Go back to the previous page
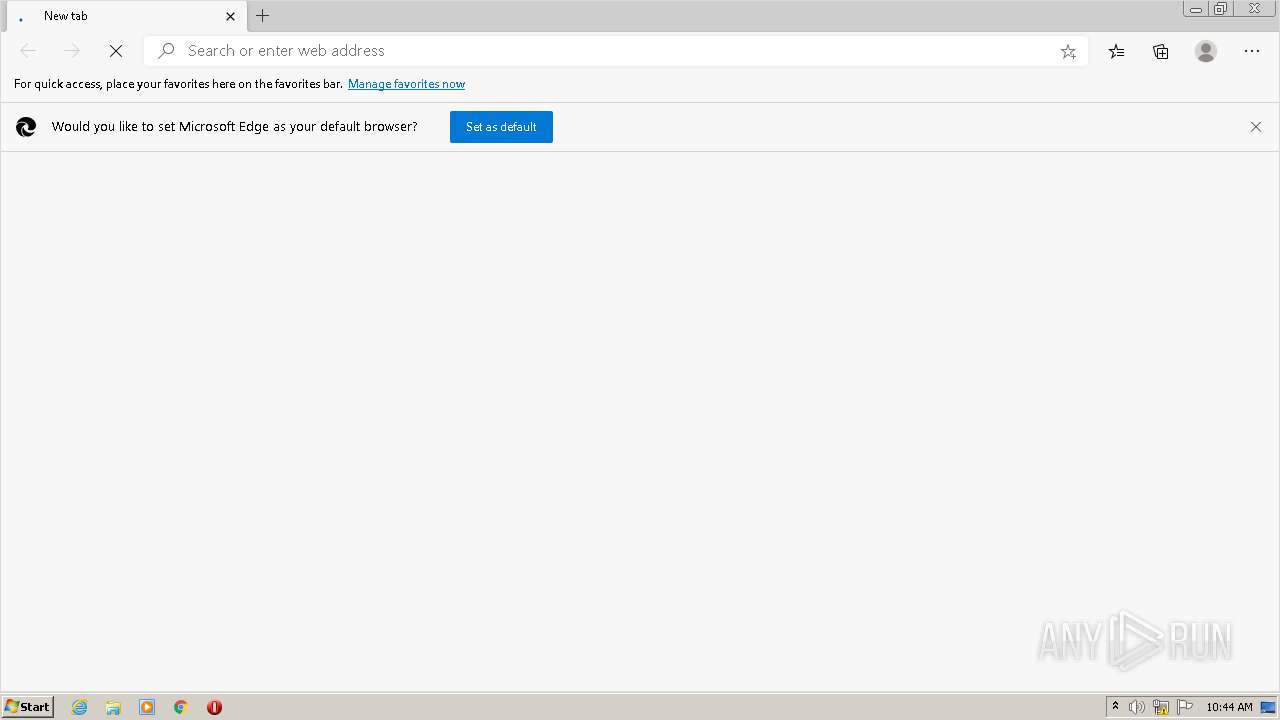The image size is (1280, 720). [x=28, y=51]
